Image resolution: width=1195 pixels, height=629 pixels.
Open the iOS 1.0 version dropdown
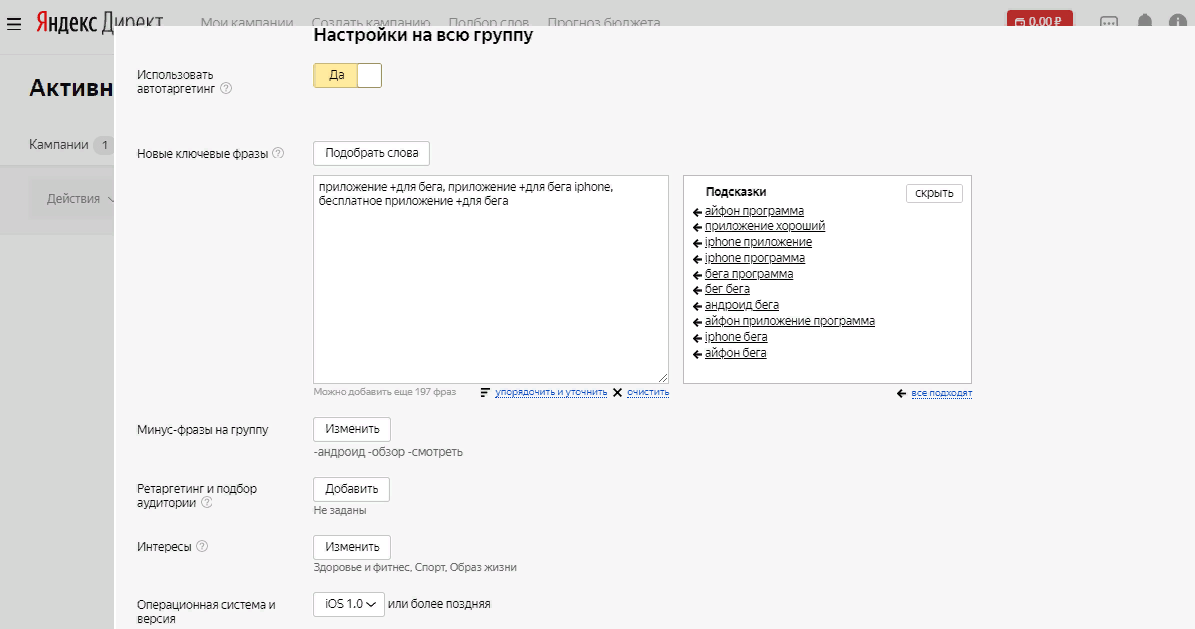[x=348, y=604]
